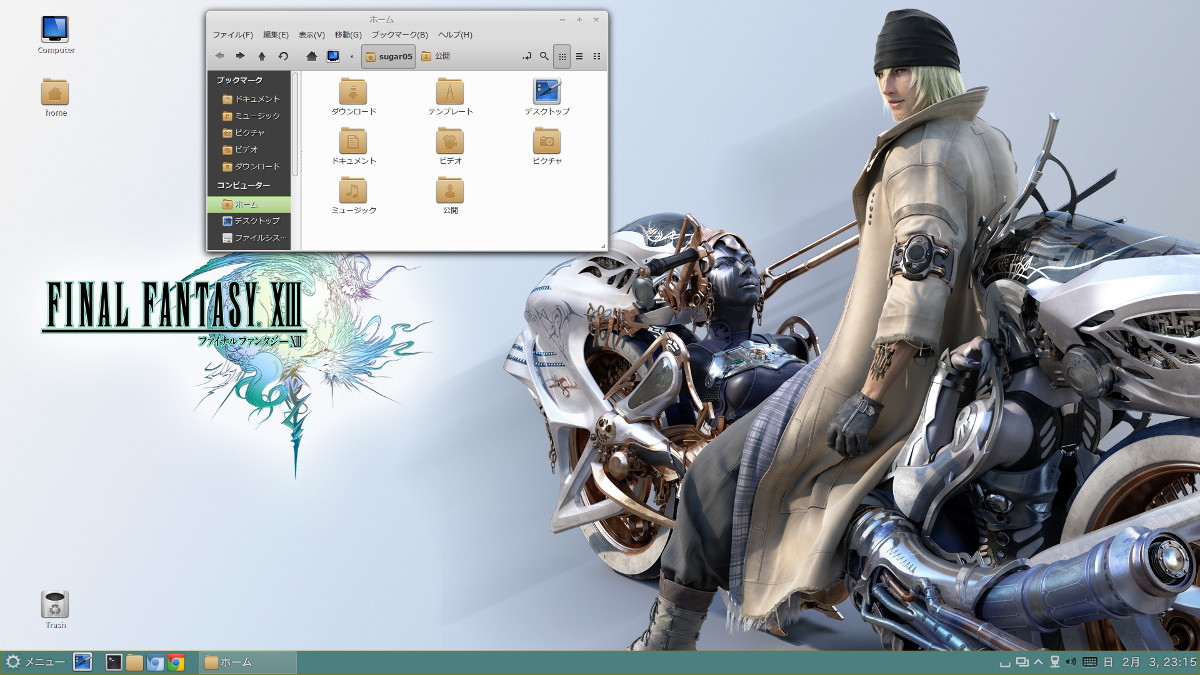1200x675 pixels.
Task: Open the display settings tray icon
Action: click(x=1022, y=662)
